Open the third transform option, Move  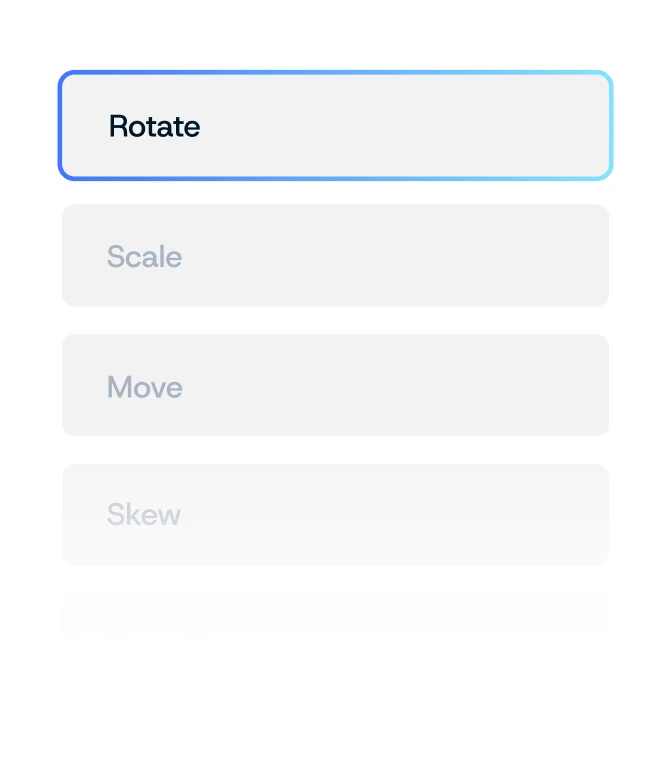click(x=335, y=386)
